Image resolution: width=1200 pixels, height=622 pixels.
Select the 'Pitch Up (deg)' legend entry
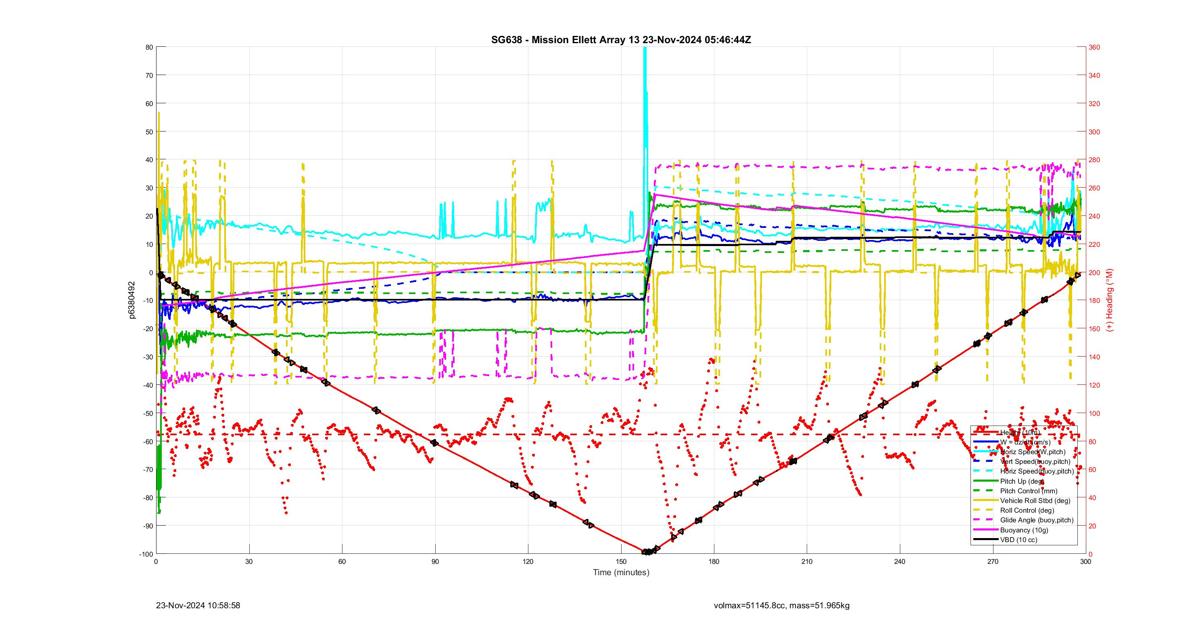[x=1020, y=481]
